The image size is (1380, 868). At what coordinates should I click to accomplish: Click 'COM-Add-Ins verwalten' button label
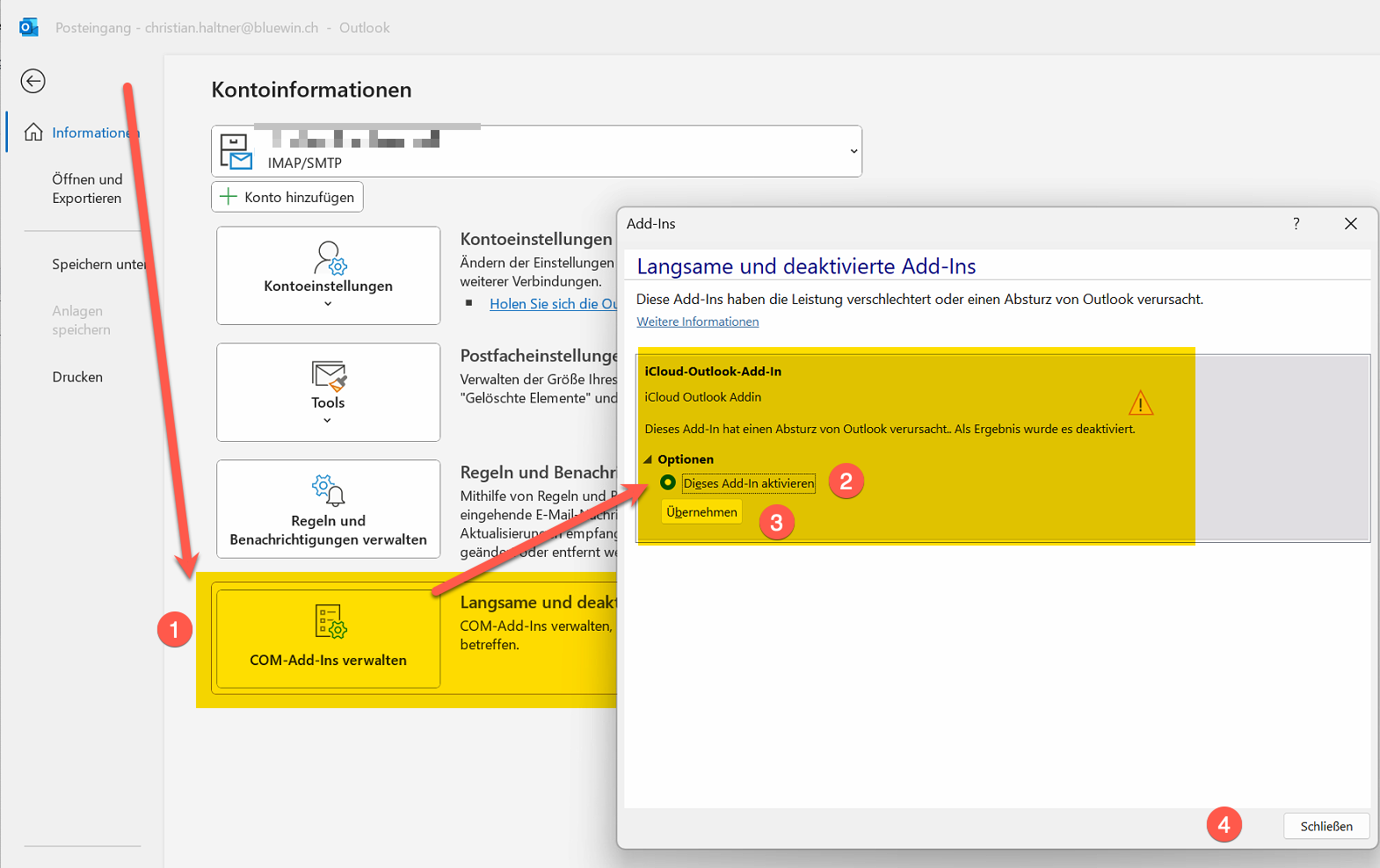328,660
